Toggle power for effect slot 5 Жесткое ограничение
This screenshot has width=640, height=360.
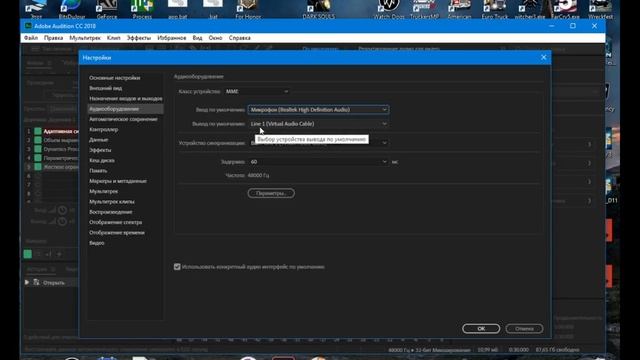(x=38, y=167)
